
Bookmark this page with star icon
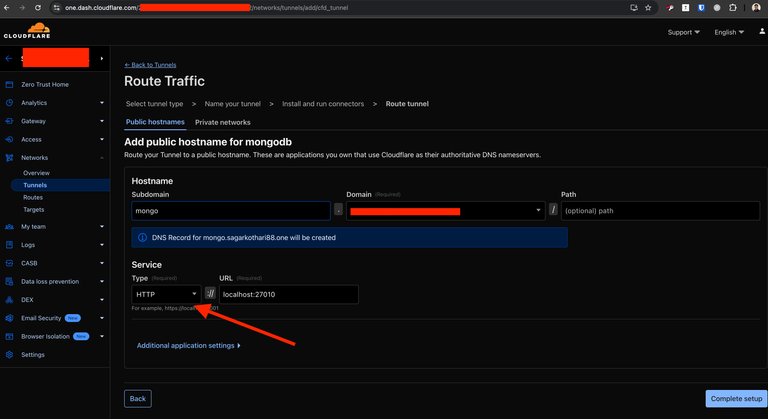[648, 7]
